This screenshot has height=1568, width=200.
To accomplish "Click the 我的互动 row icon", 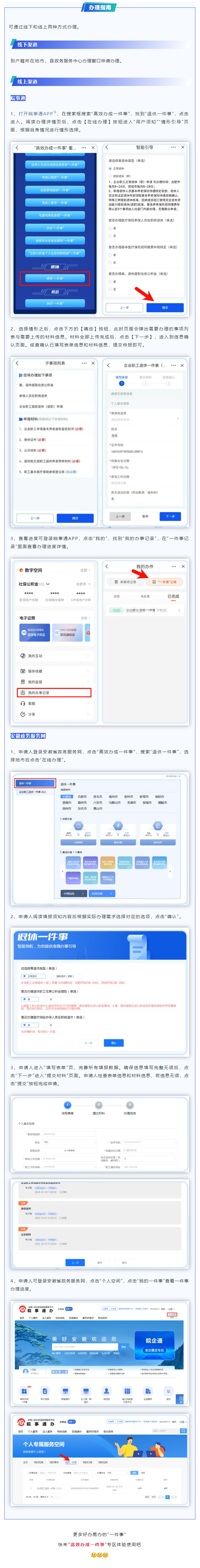I will 22,656.
